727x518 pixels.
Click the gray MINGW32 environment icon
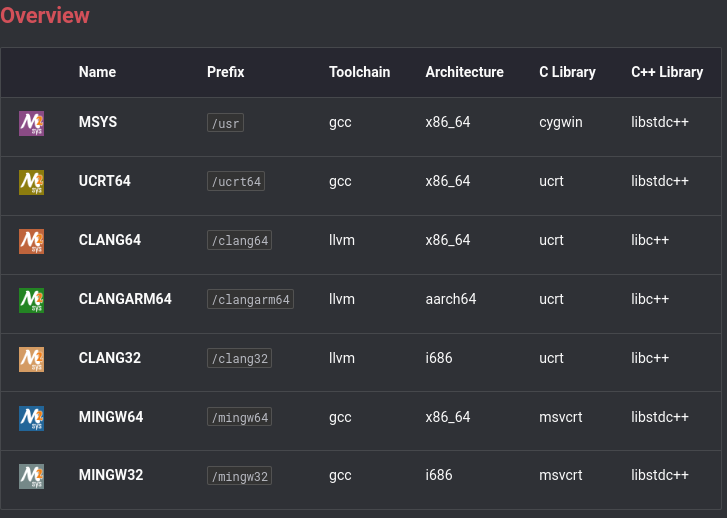(x=31, y=476)
